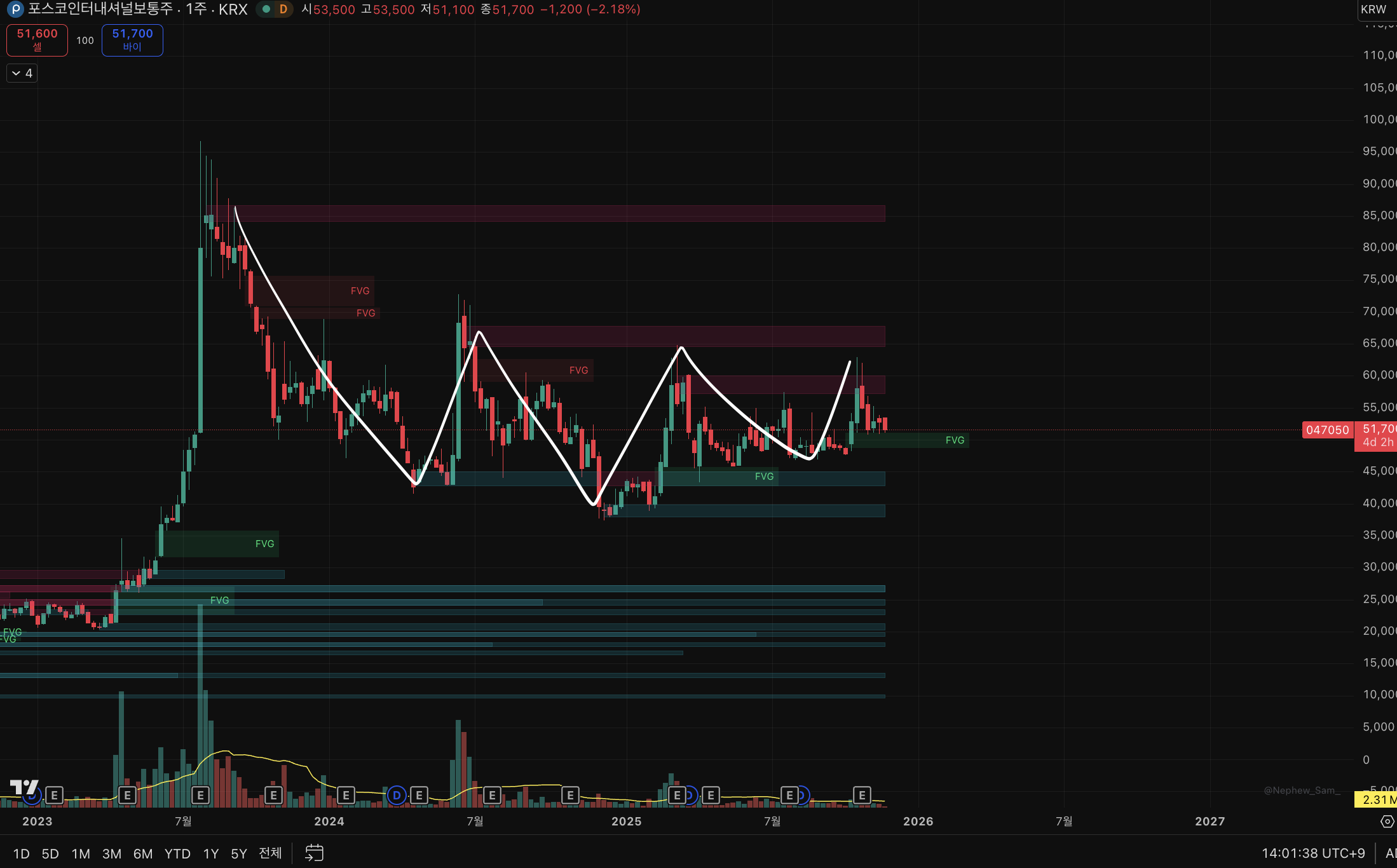The image size is (1397, 868).
Task: Click the E earnings marker next to 2023
Action: pos(55,795)
